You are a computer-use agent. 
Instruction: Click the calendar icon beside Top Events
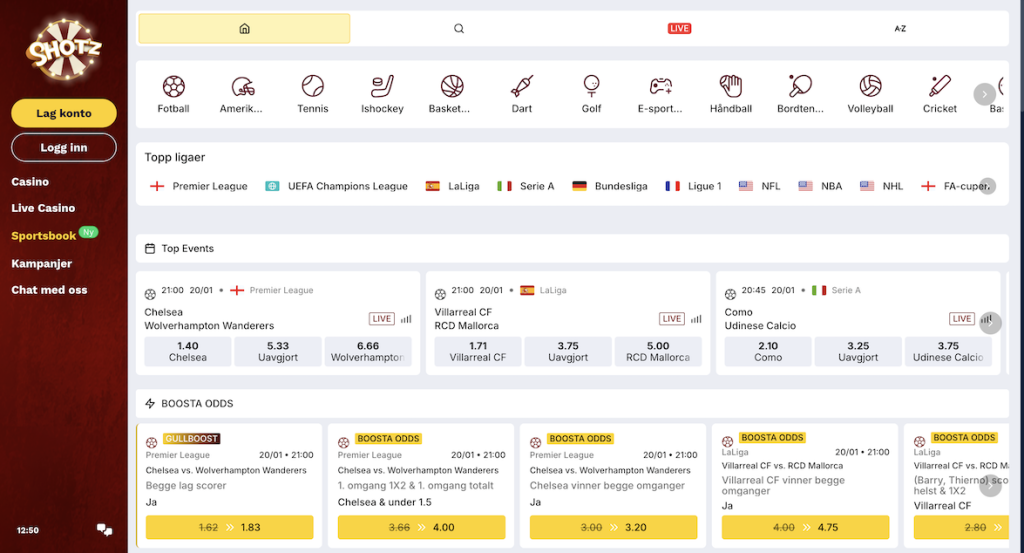point(150,248)
